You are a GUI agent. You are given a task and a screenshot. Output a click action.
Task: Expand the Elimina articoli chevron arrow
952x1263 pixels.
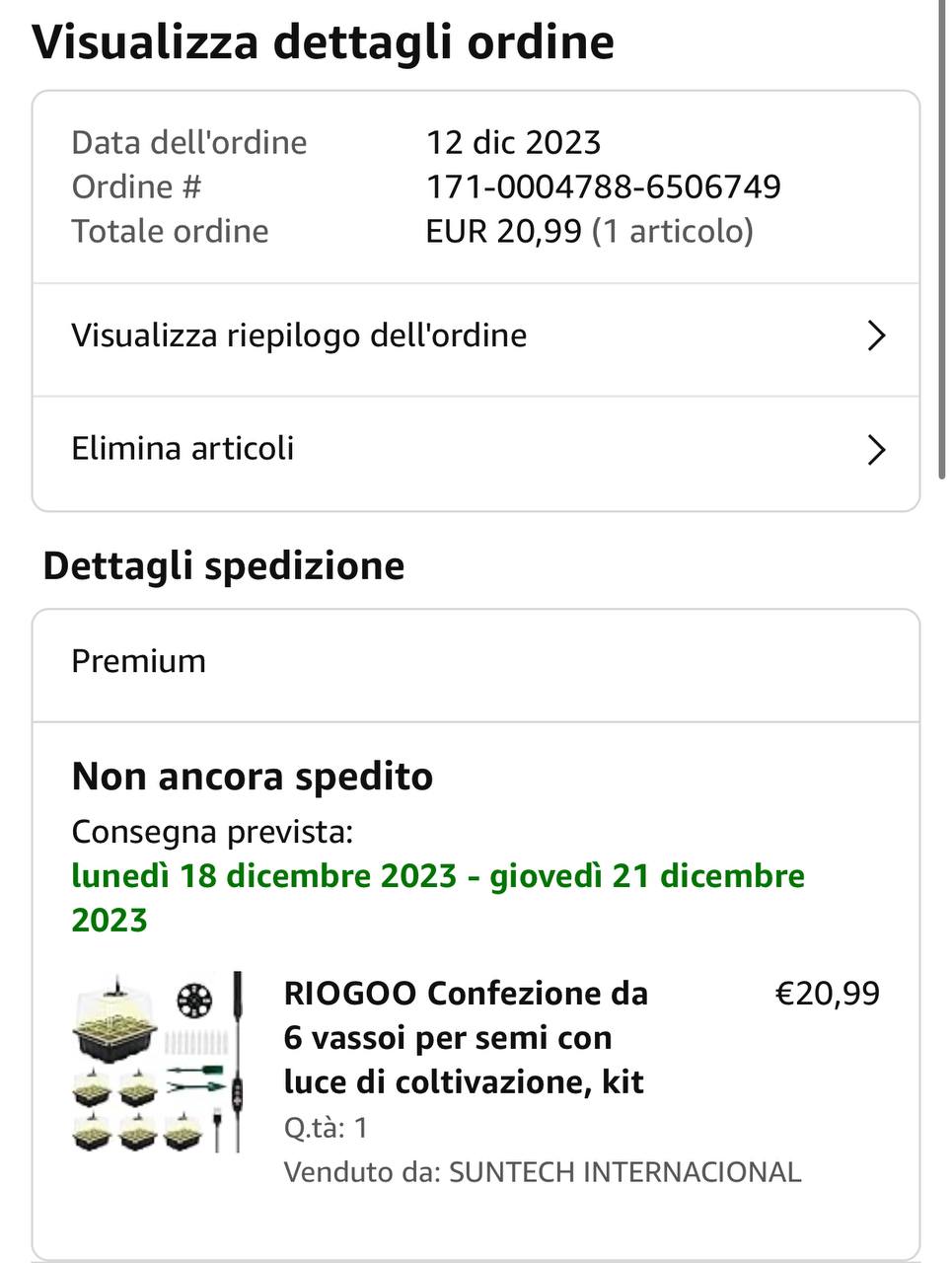click(x=876, y=450)
